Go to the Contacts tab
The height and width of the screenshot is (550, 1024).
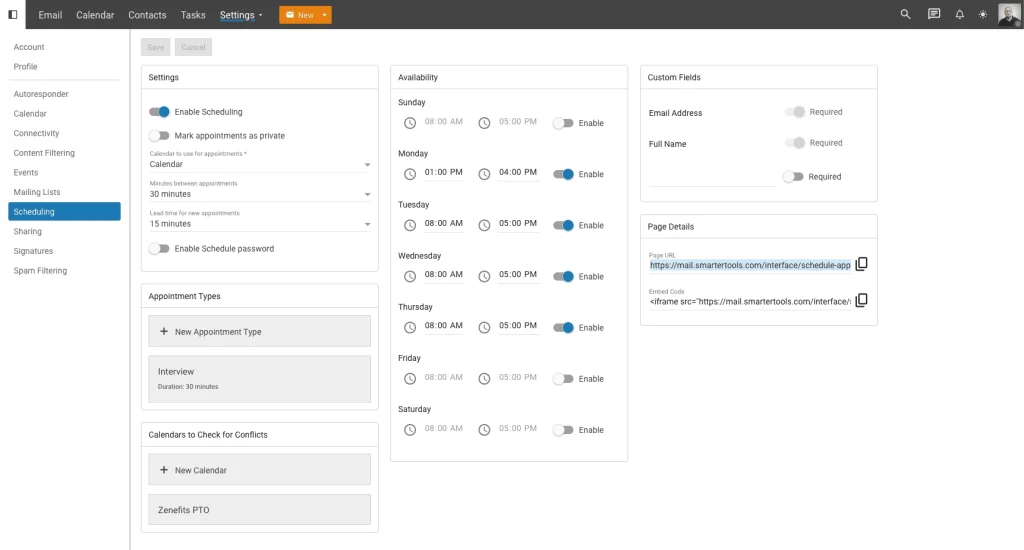147,14
